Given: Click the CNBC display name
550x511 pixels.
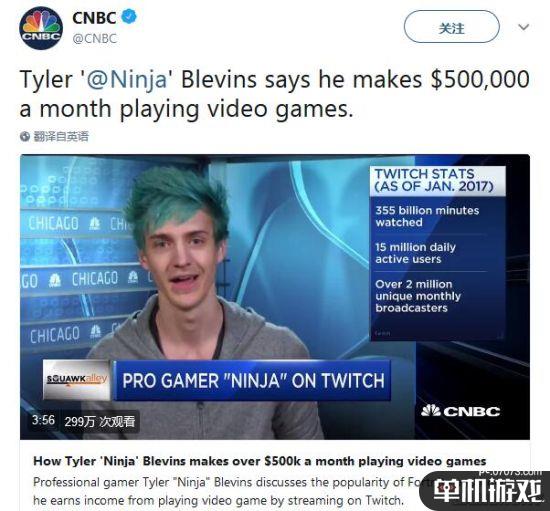Looking at the screenshot, I should [x=94, y=18].
